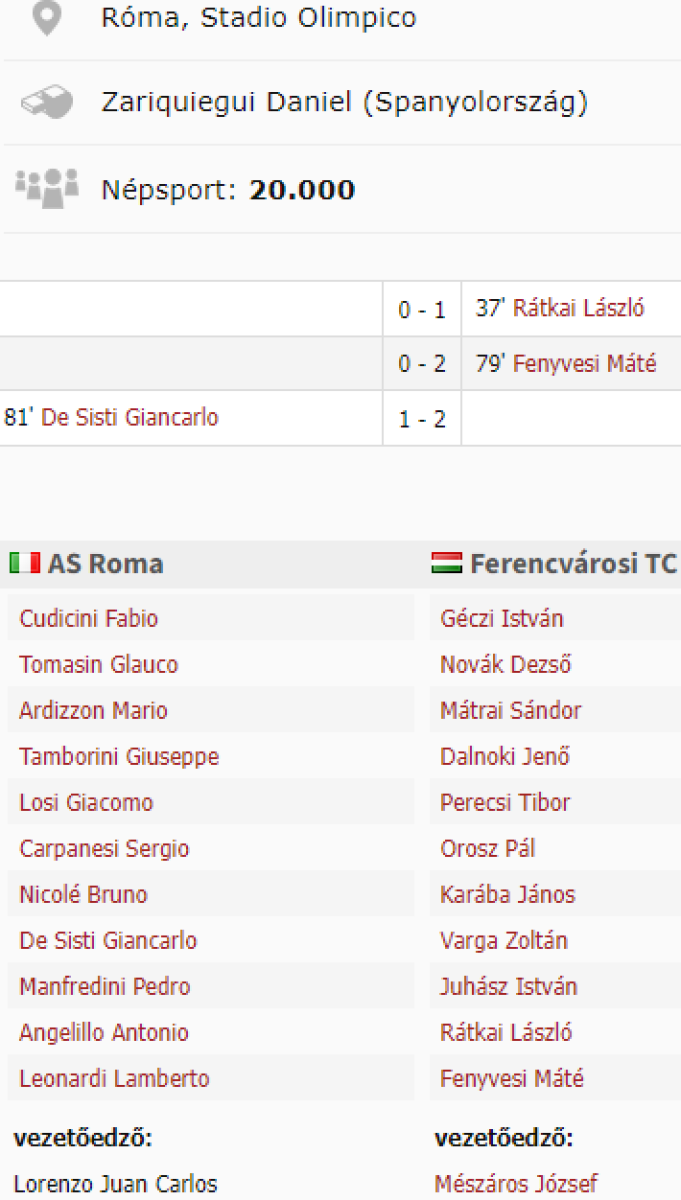Click the Italian flag beside AS Roma
Screen dimensions: 681x1200
tap(25, 564)
